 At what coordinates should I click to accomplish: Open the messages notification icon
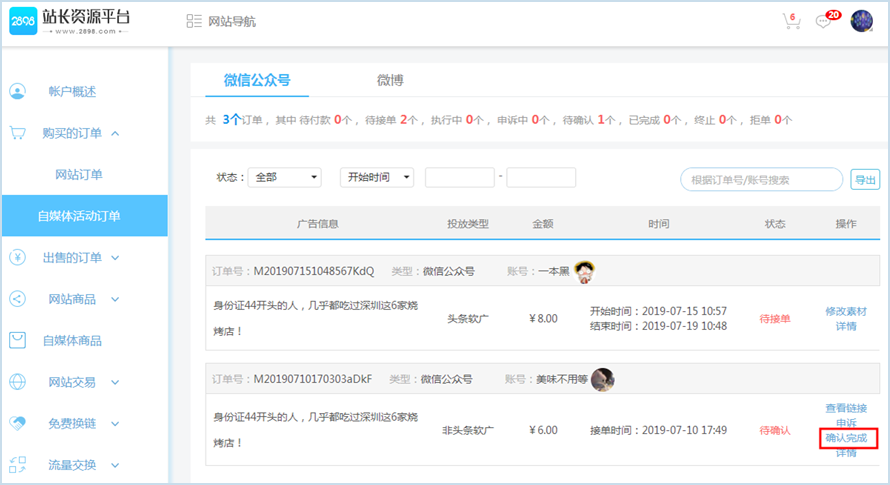tap(824, 22)
